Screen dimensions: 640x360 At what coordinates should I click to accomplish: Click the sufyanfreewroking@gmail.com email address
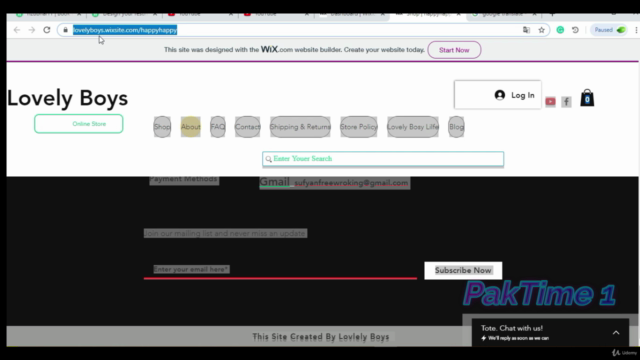[x=351, y=183]
